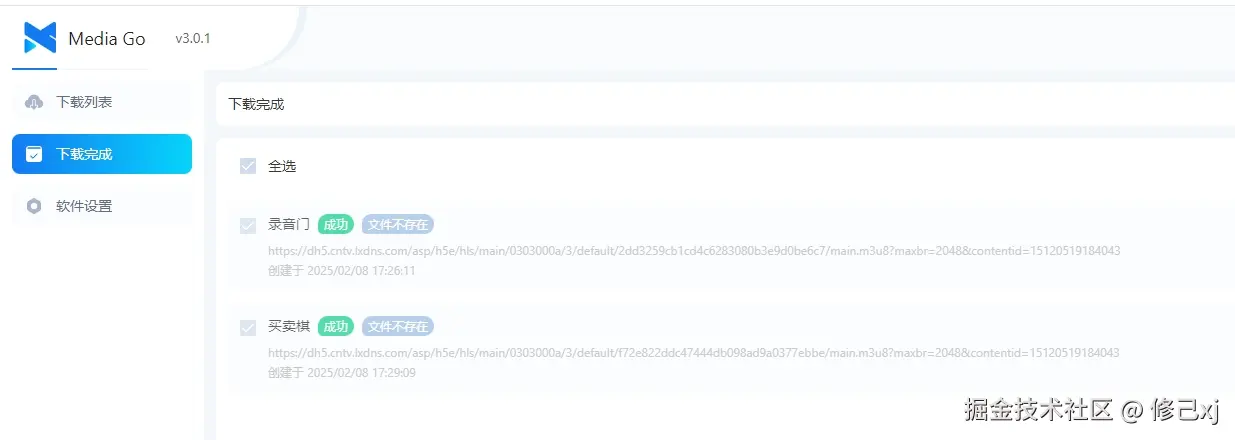Click the 成功 badge on 录音门

336,225
